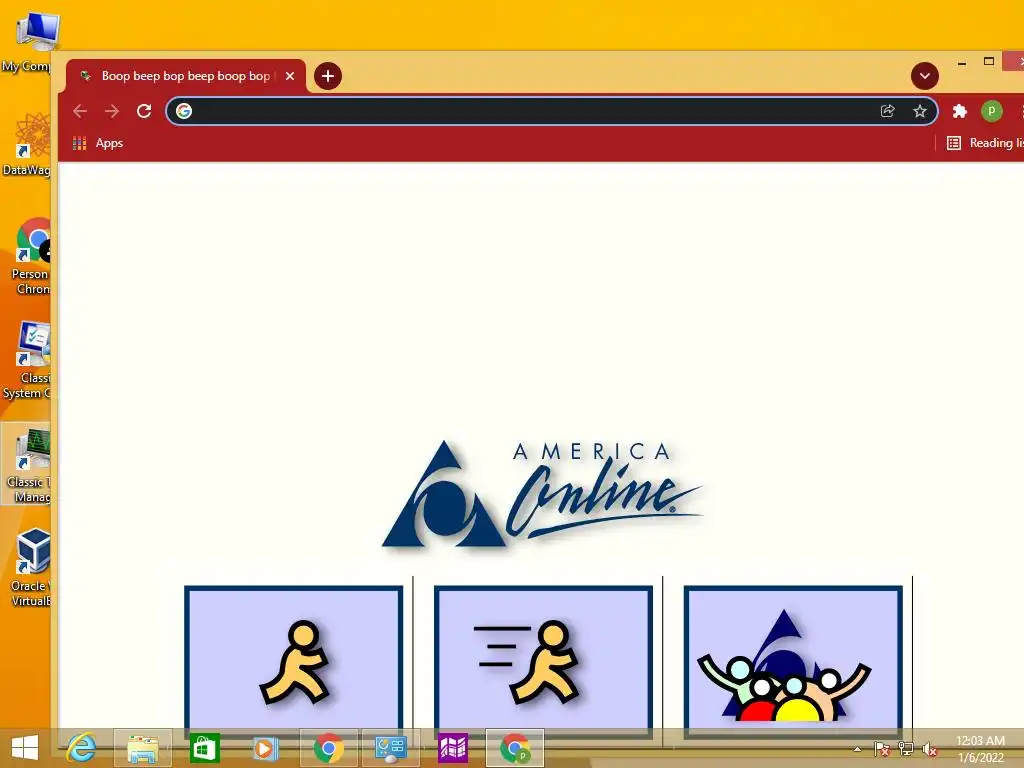The image size is (1024, 768).
Task: Bookmark this page with the star
Action: 920,111
